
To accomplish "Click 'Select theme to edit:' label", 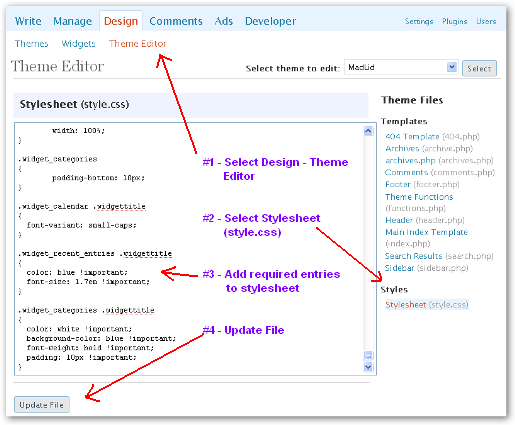I will 293,68.
